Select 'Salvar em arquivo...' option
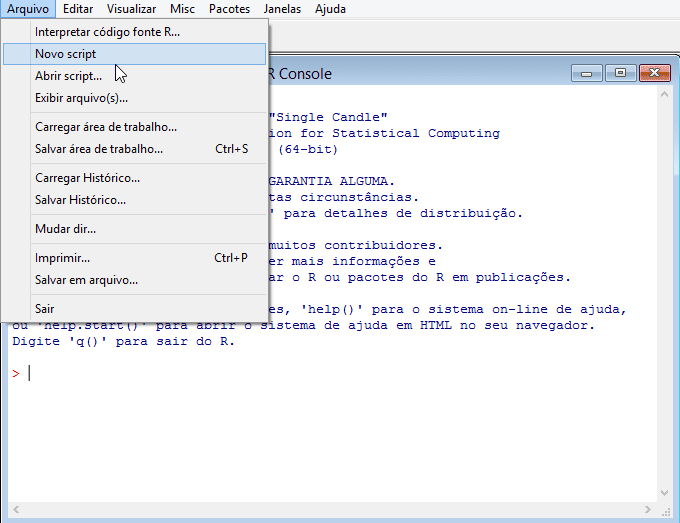This screenshot has width=680, height=523. (x=86, y=280)
